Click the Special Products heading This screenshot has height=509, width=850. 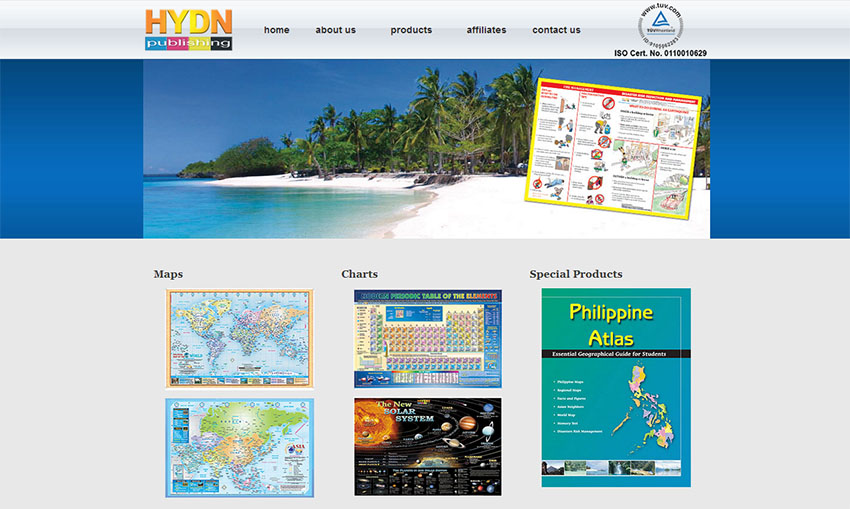pyautogui.click(x=576, y=274)
